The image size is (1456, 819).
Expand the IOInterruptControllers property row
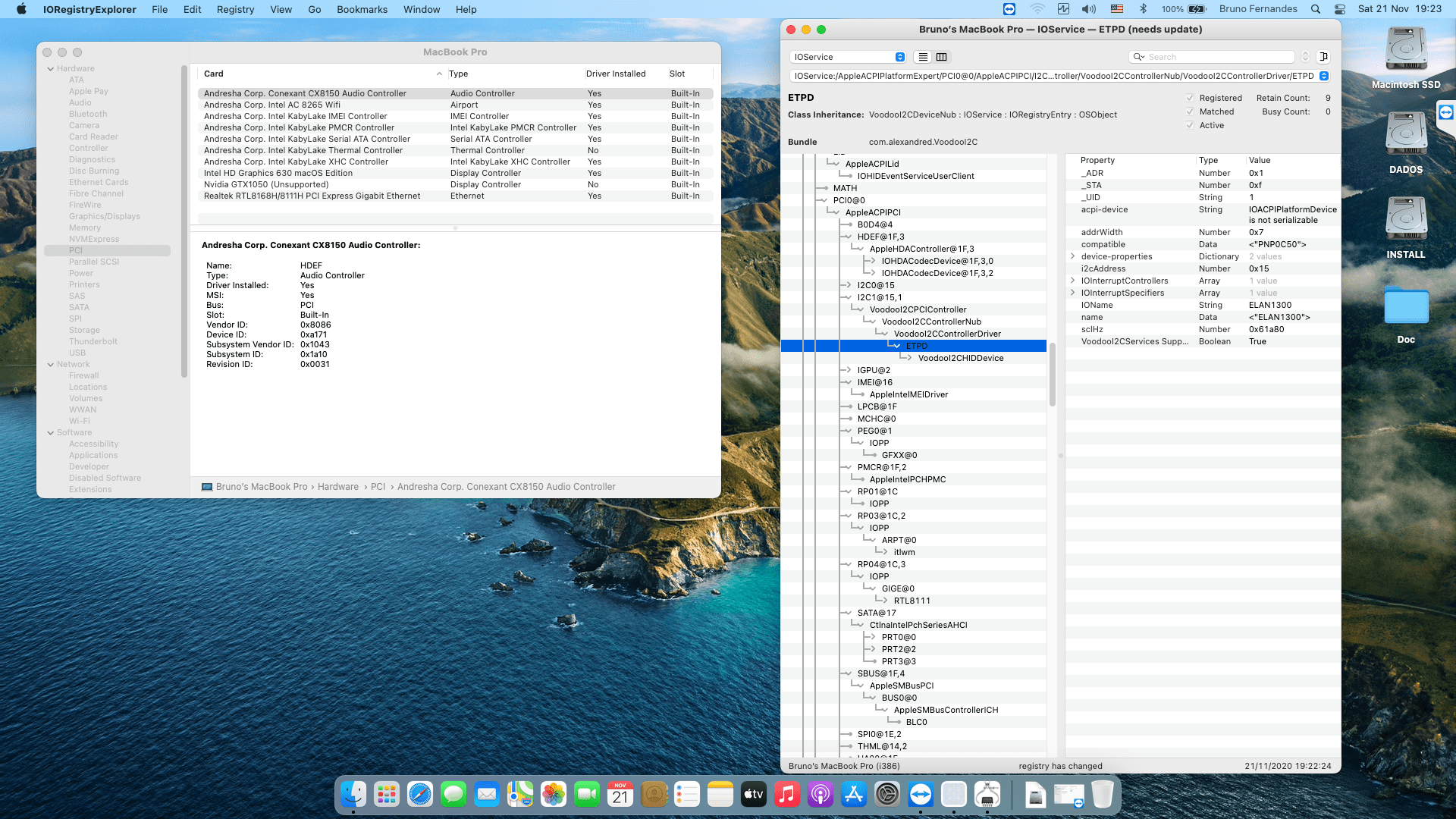click(1072, 281)
